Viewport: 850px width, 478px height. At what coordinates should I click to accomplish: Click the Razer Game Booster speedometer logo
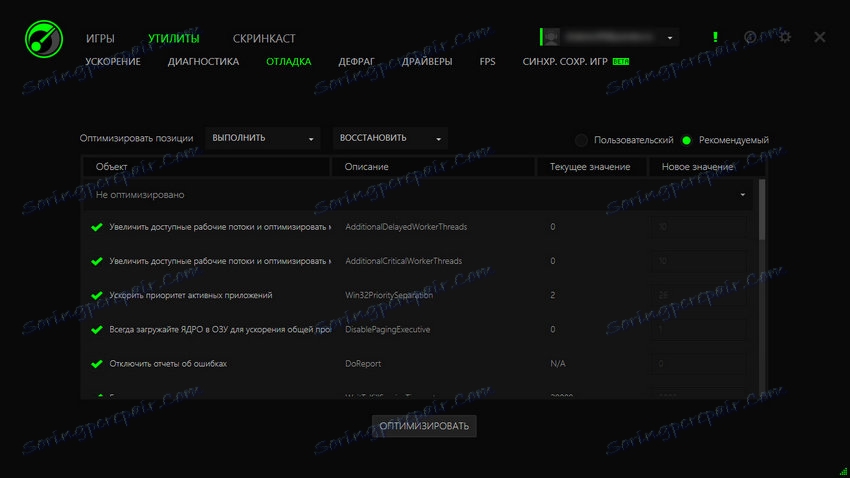[43, 39]
